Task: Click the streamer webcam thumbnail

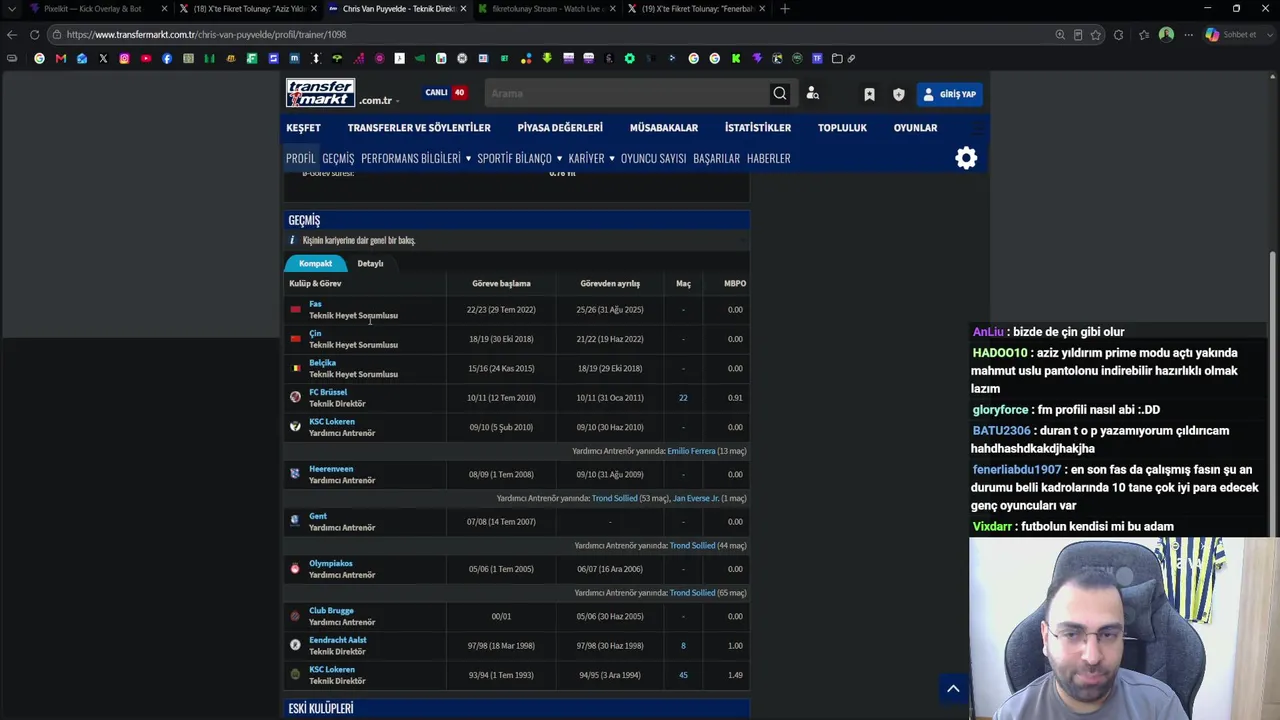Action: coord(1124,628)
